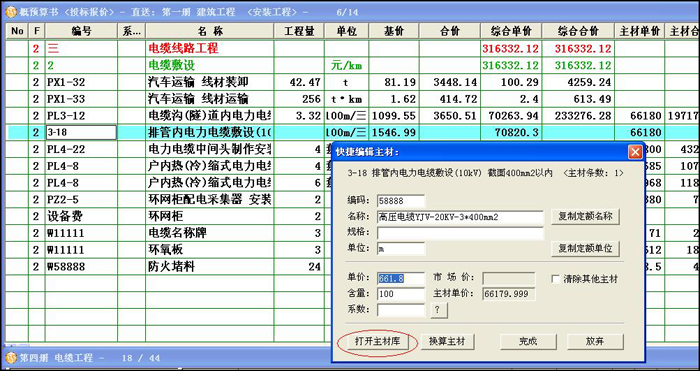Image resolution: width=700 pixels, height=371 pixels.
Task: Click the 系... column header
Action: click(131, 31)
